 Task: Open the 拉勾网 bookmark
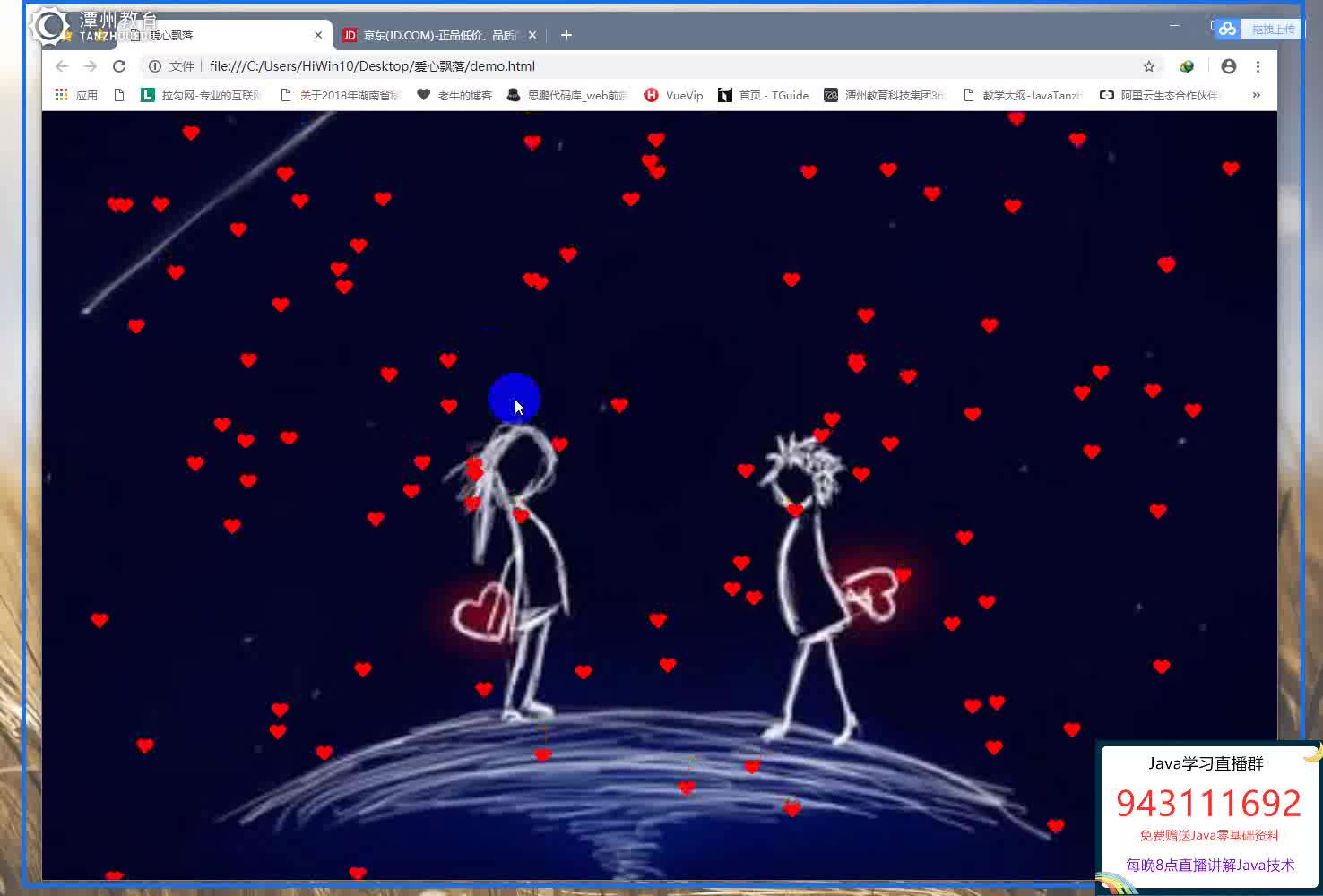[x=202, y=95]
